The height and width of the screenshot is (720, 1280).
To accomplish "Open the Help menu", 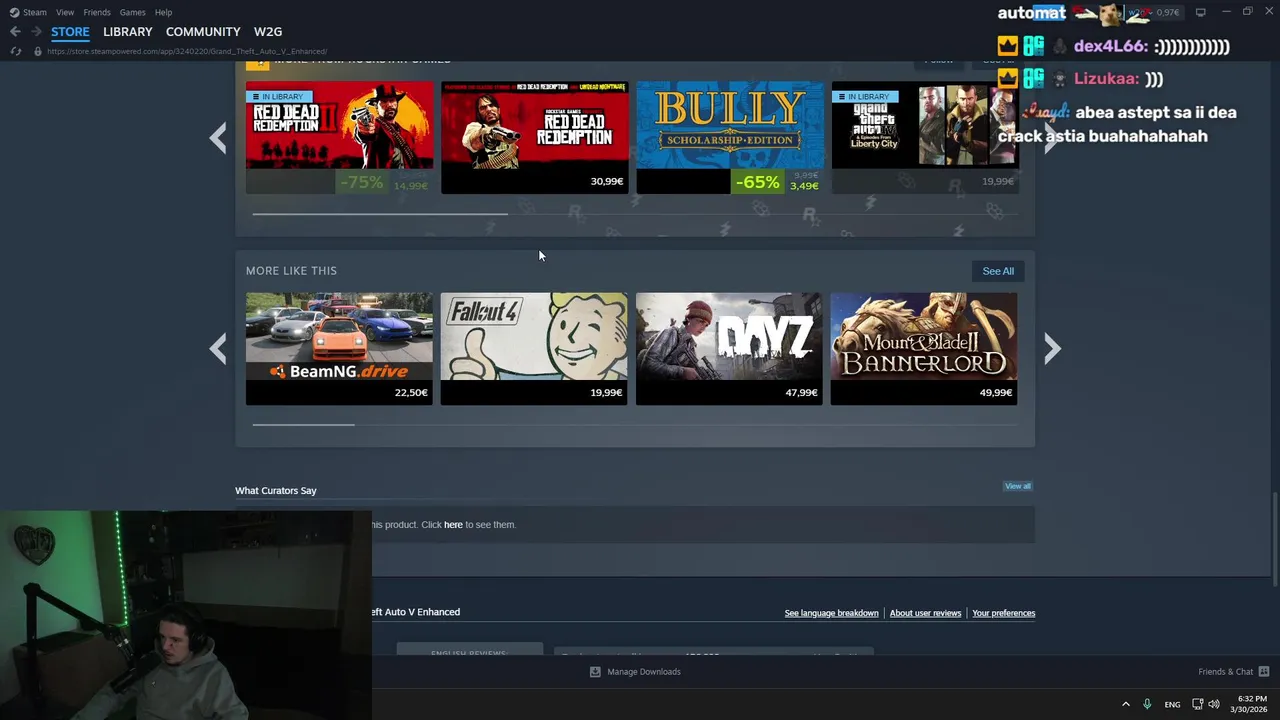I will pyautogui.click(x=163, y=12).
